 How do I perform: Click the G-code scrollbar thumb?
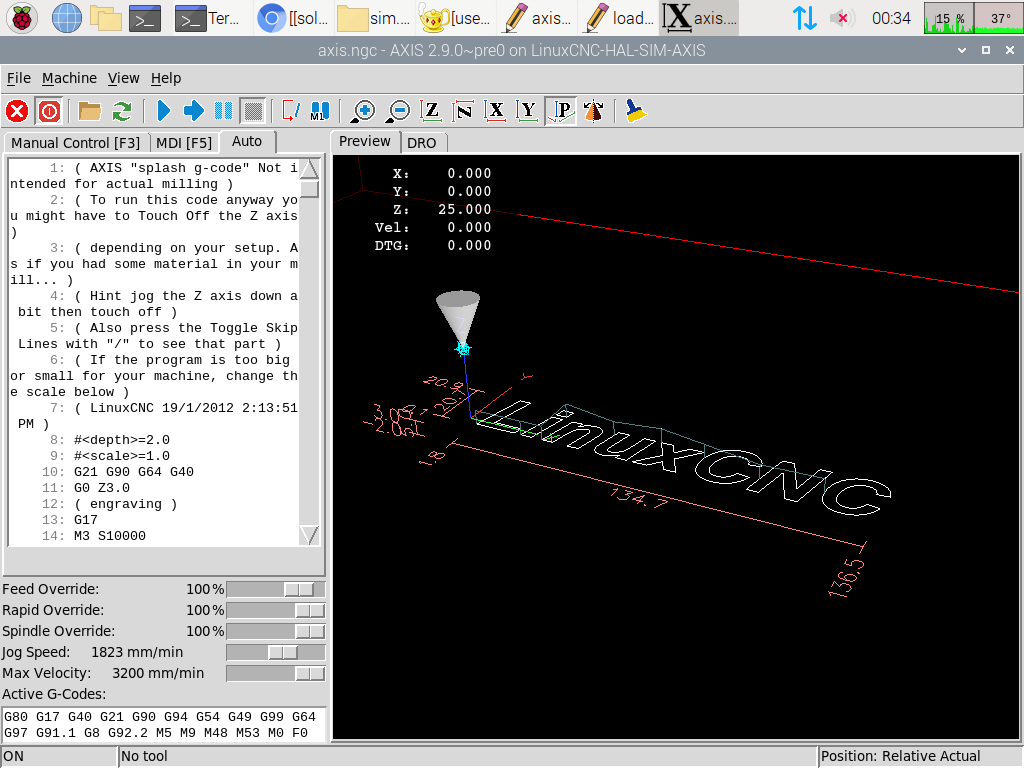(309, 189)
